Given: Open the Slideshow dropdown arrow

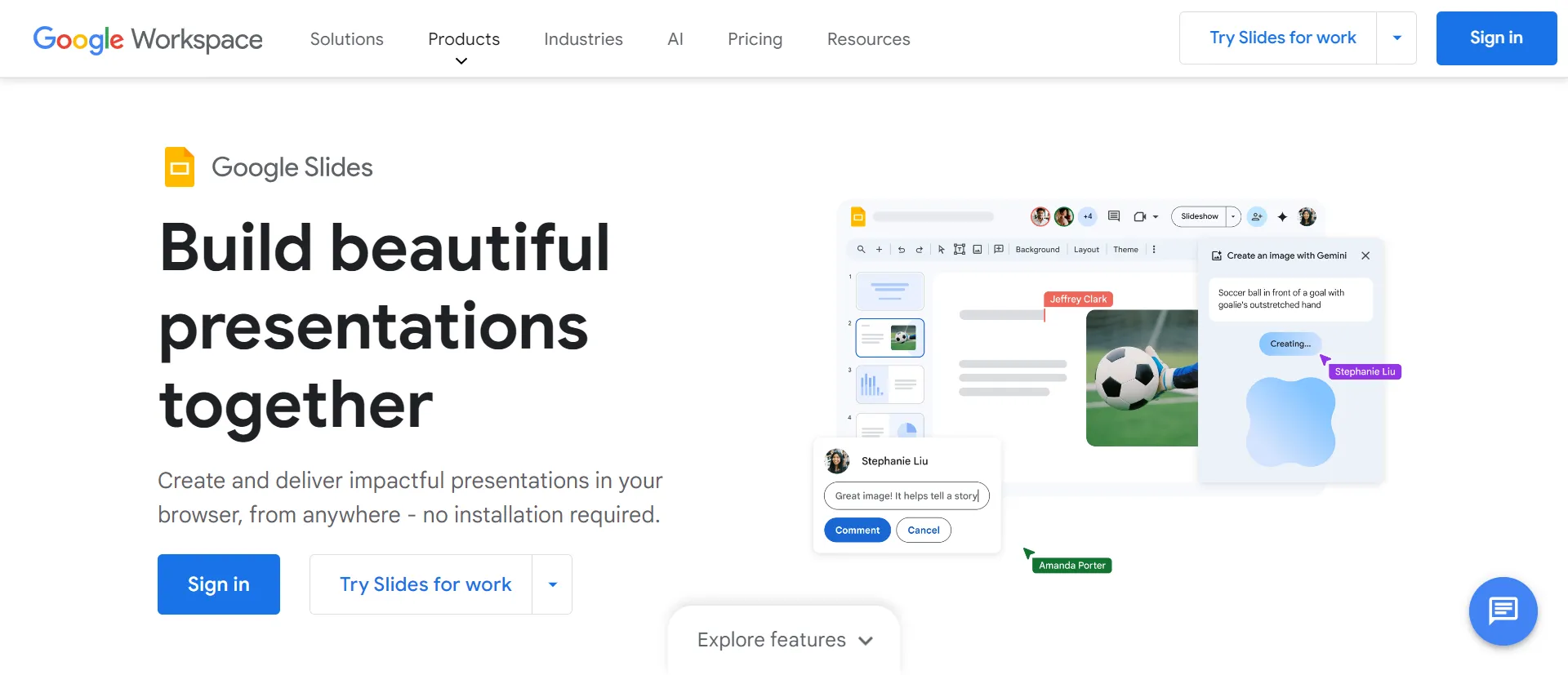Looking at the screenshot, I should [1233, 216].
